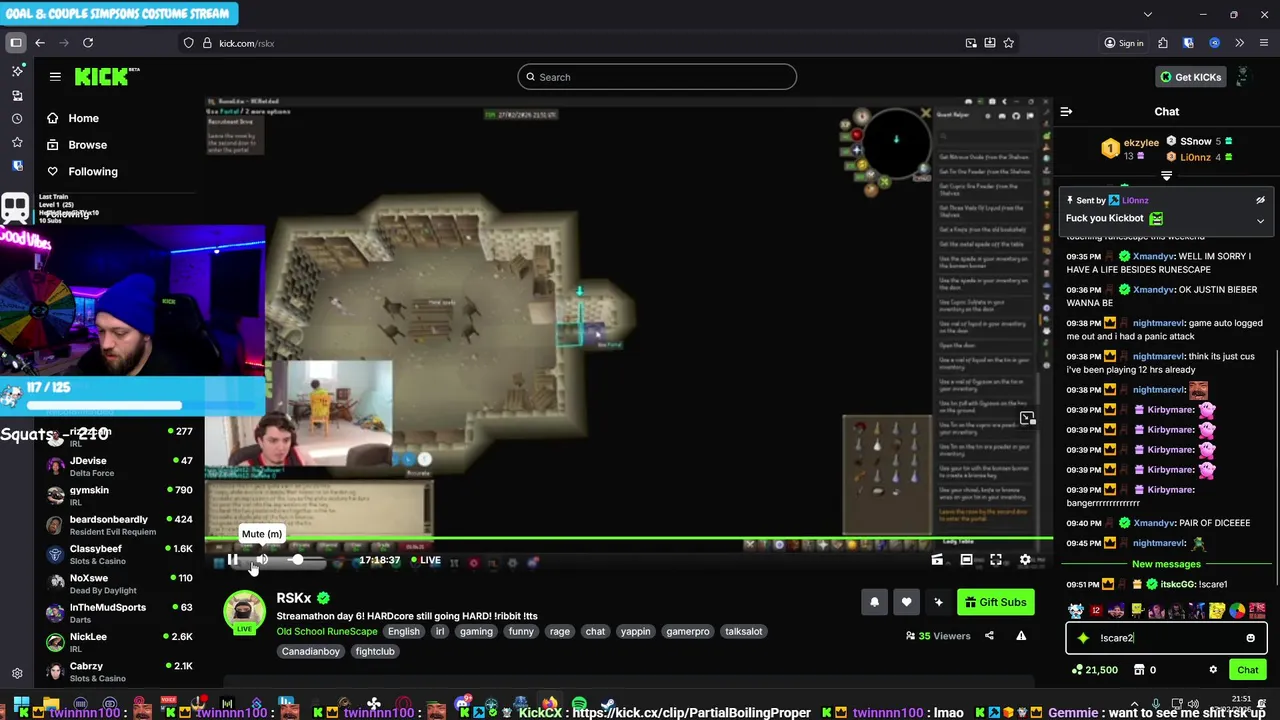Enter fullscreen video mode
The image size is (1280, 720).
pos(996,560)
